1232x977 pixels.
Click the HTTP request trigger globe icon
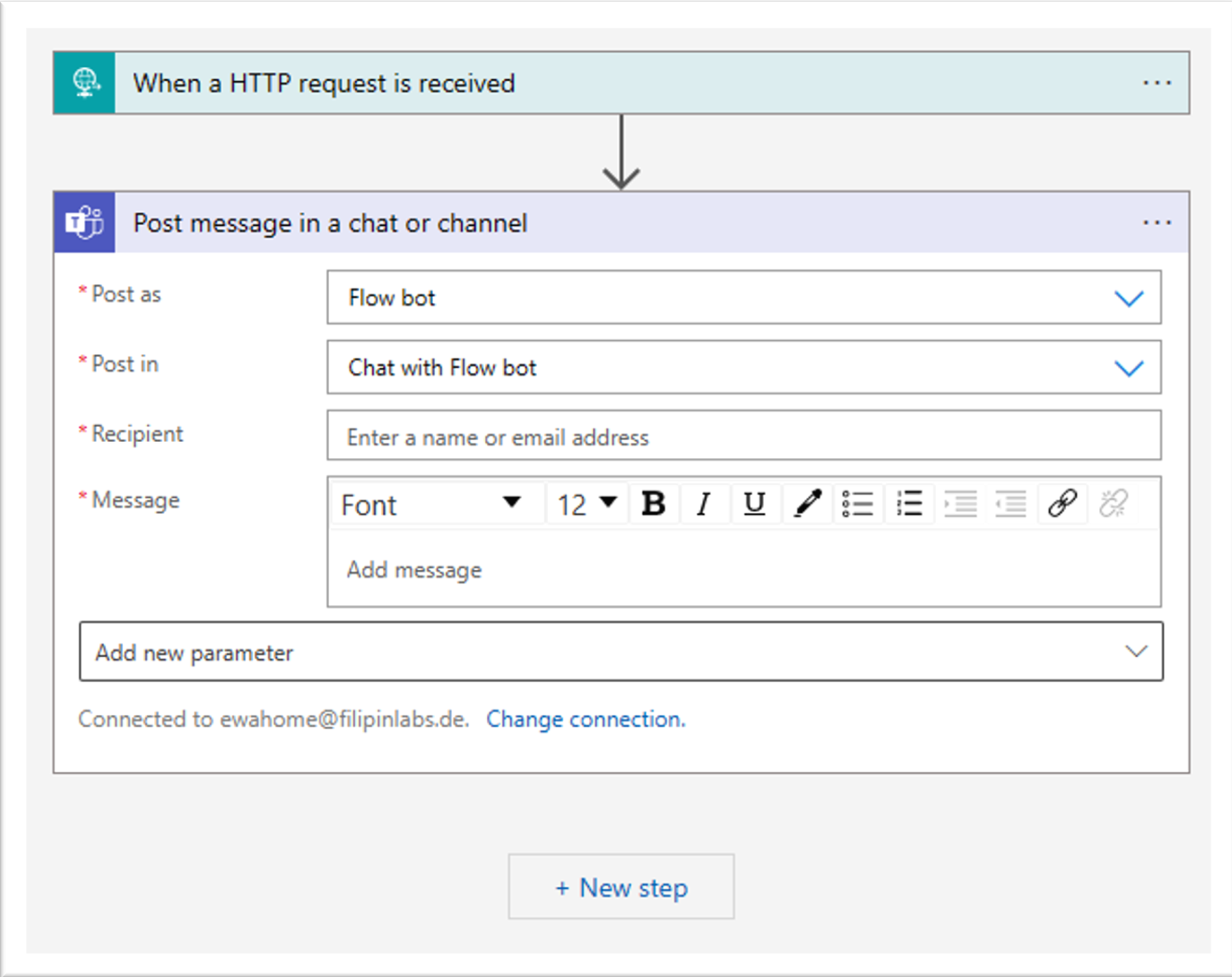point(85,83)
